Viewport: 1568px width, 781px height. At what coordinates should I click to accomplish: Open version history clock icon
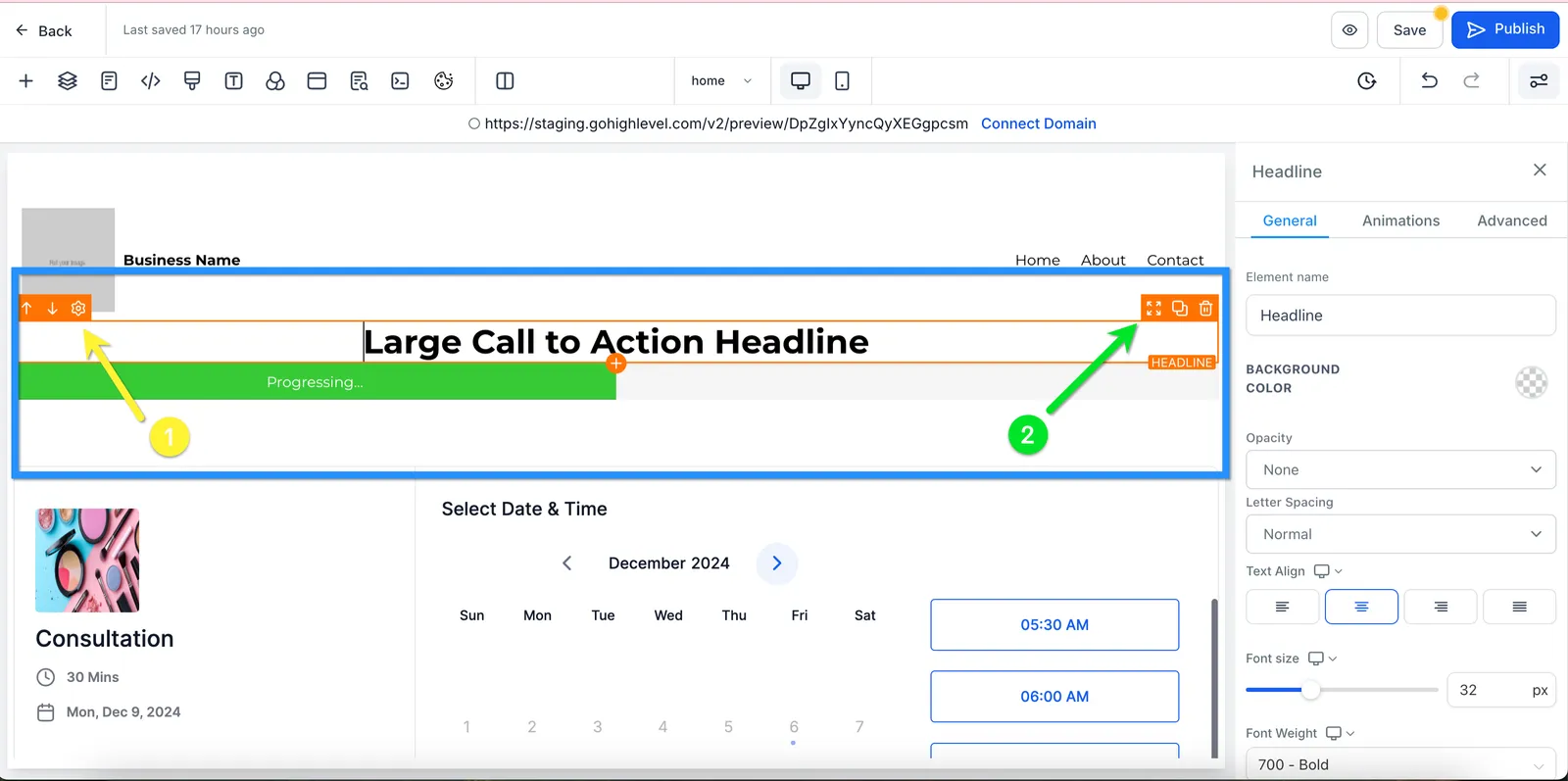click(x=1367, y=81)
